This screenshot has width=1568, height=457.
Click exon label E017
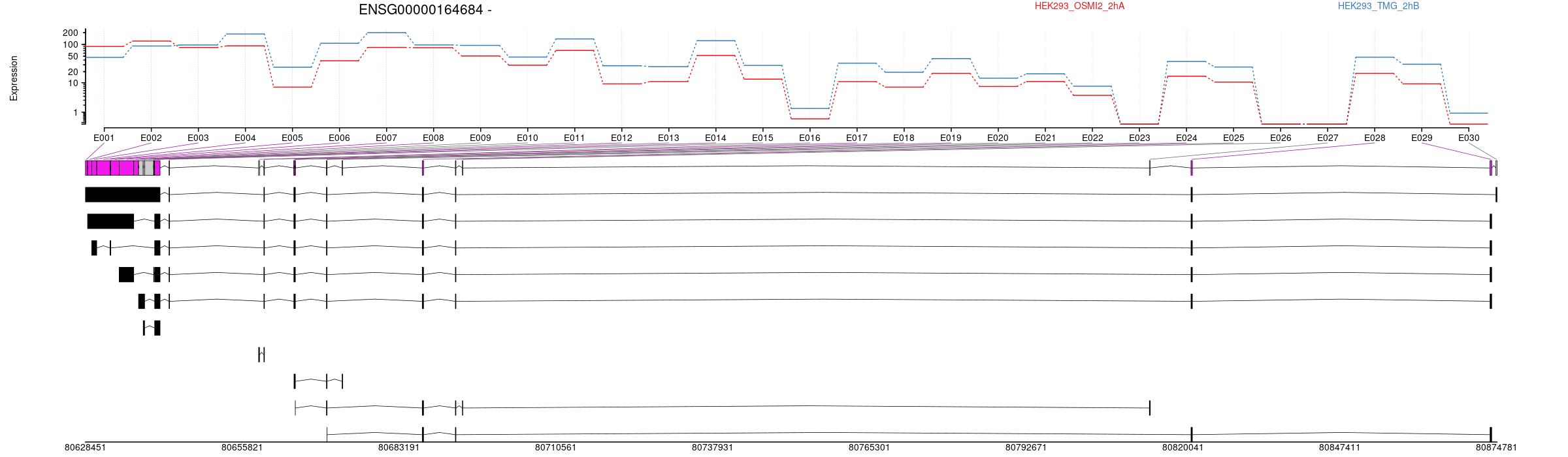click(x=857, y=138)
